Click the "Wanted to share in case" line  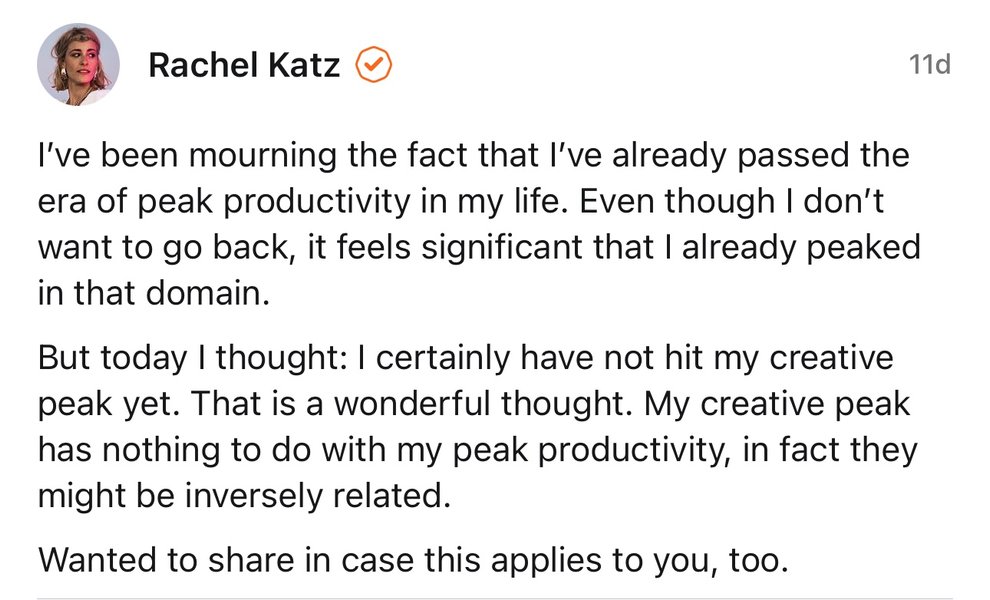414,560
